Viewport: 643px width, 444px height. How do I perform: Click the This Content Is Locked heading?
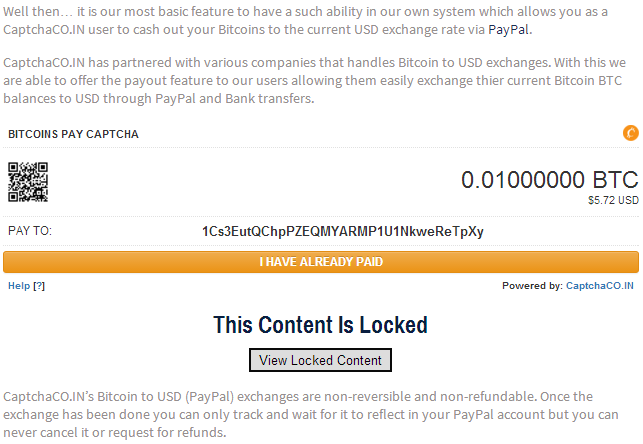(x=320, y=325)
